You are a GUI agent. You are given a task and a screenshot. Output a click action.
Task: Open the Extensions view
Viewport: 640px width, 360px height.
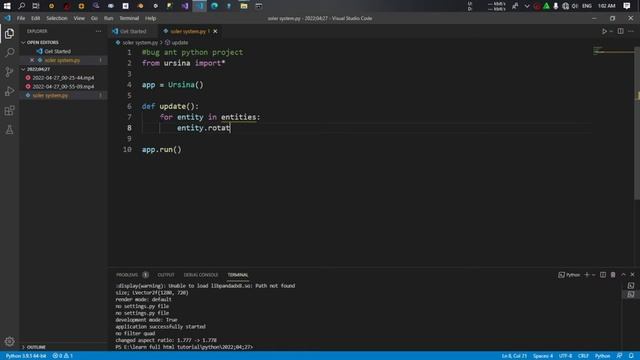tap(9, 111)
